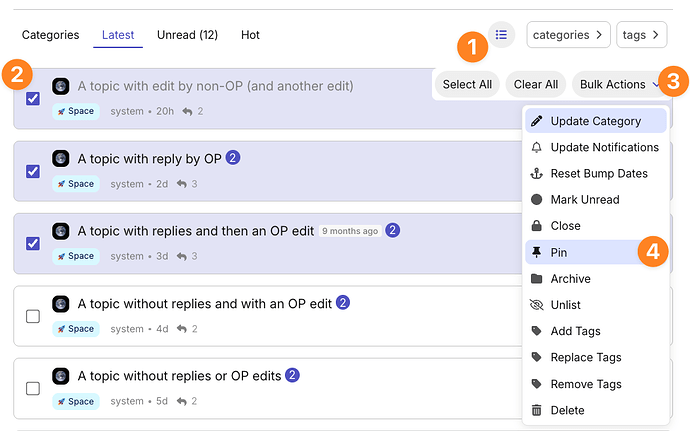The width and height of the screenshot is (690, 431).
Task: Open 'A topic with replies and then an OP edit'
Action: (196, 231)
